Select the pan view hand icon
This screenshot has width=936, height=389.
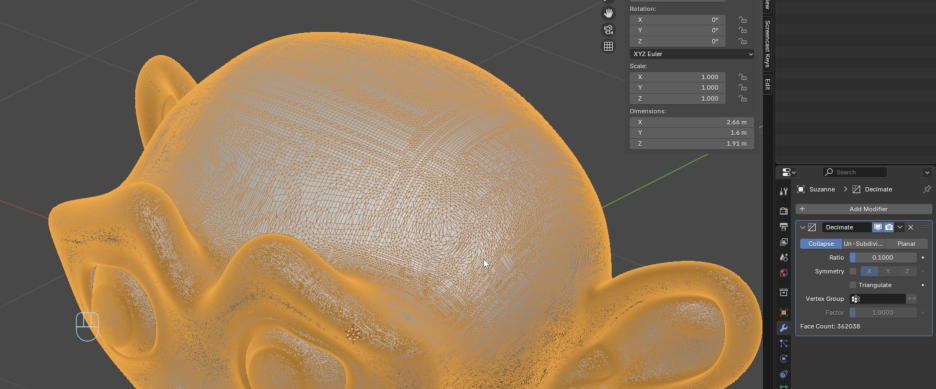click(x=608, y=13)
